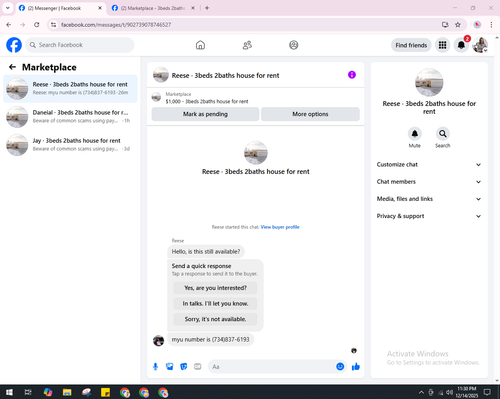Screen dimensions: 500x399
Task: Search within the conversation
Action: [443, 134]
